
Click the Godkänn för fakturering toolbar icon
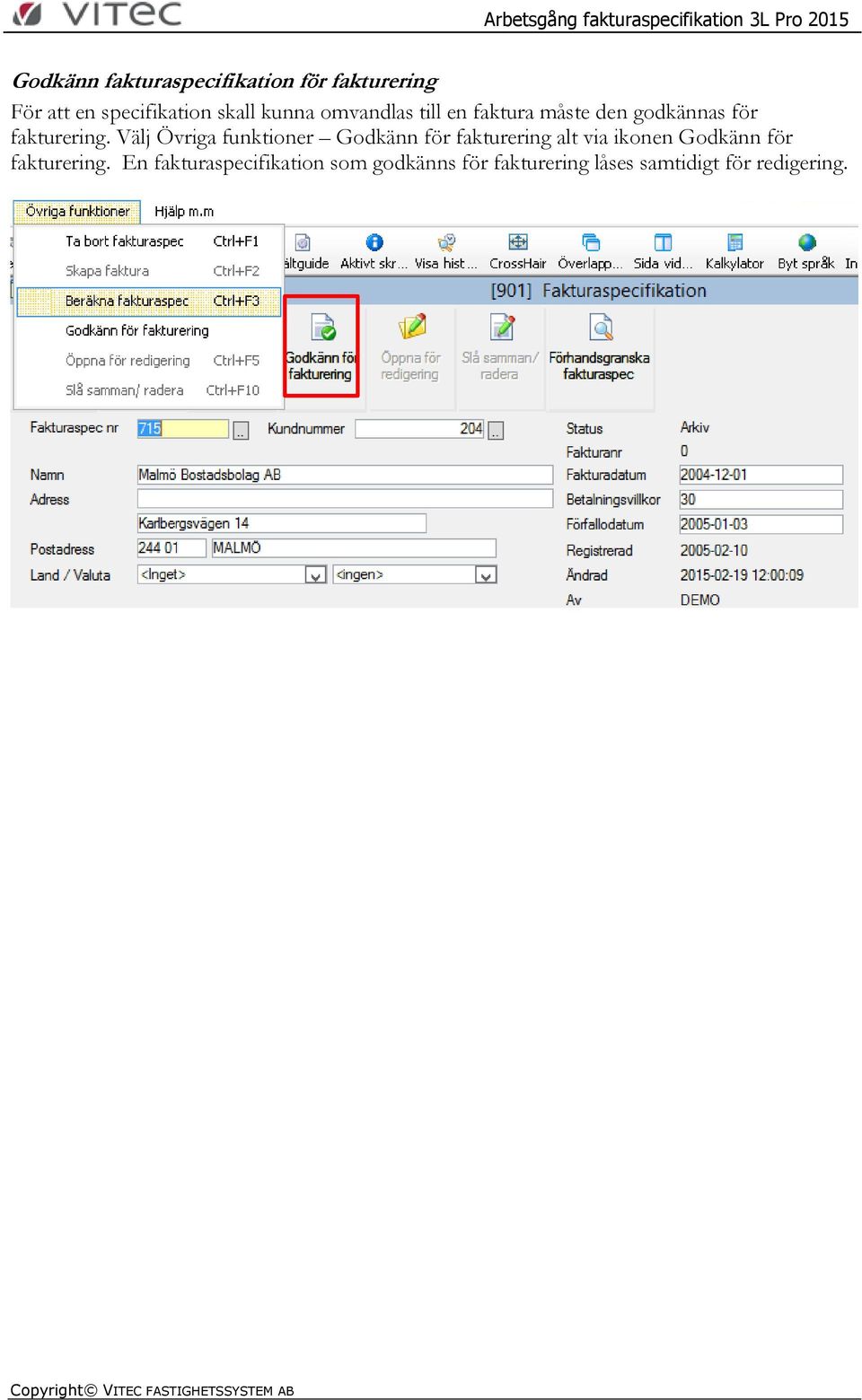(321, 346)
